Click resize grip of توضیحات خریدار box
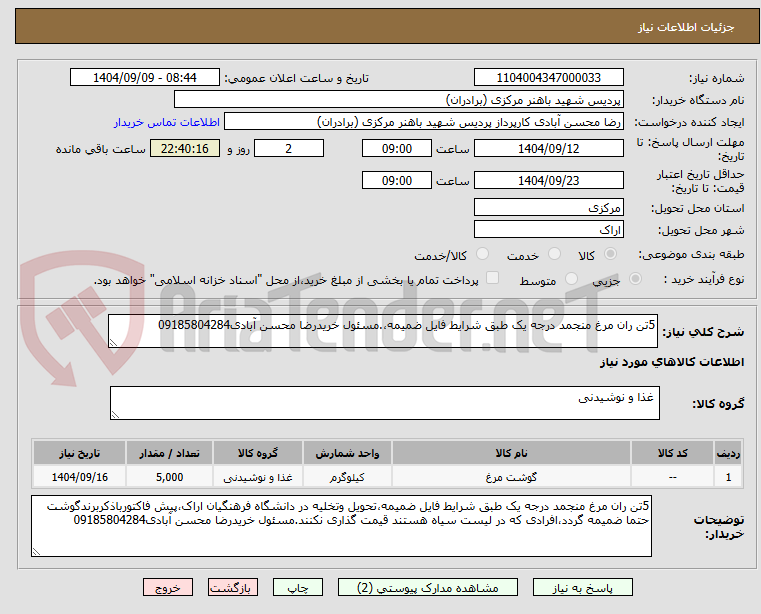The height and width of the screenshot is (614, 761). [36, 551]
